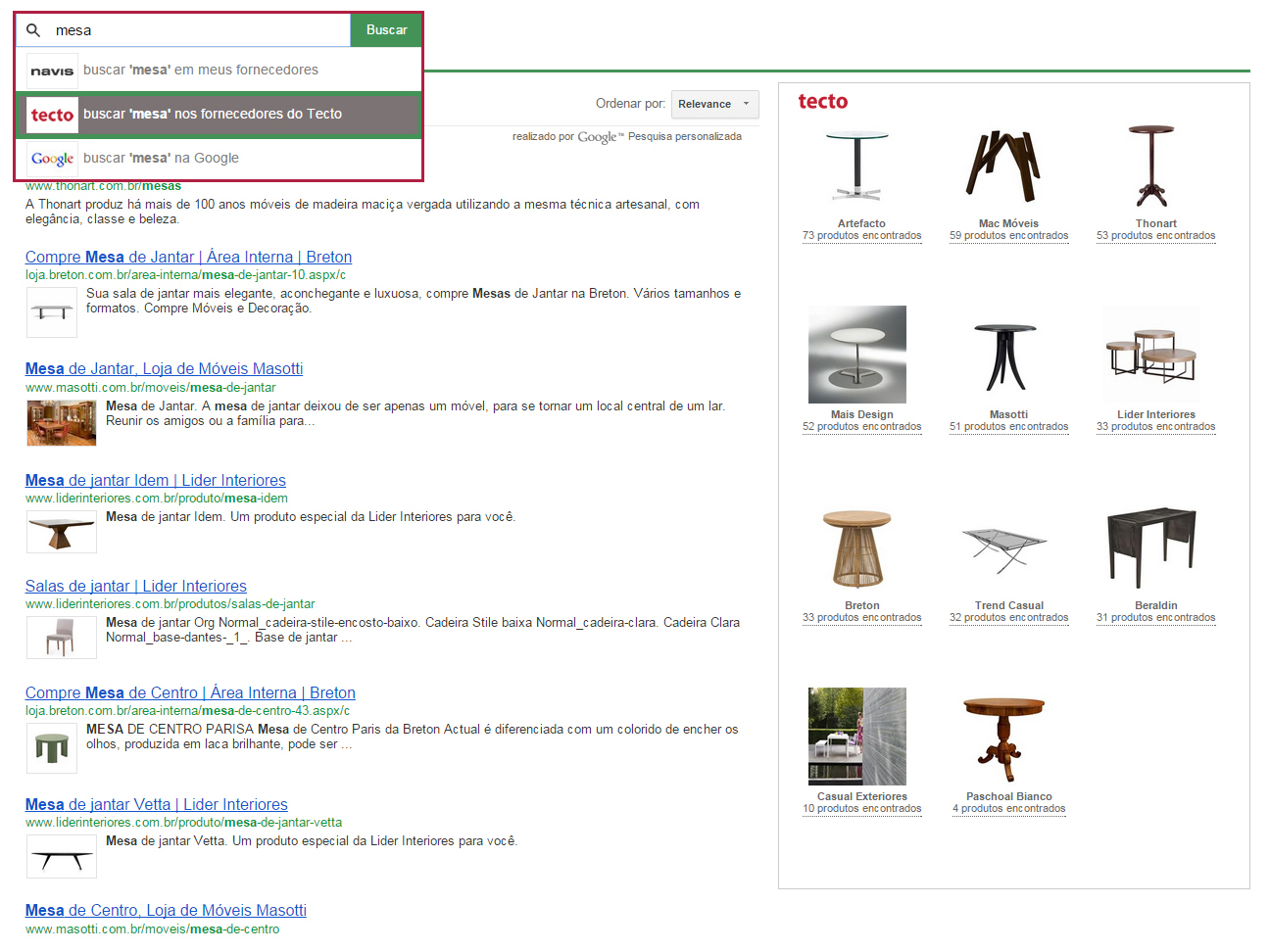Open Compre Mesa de Jantar Breton result
This screenshot has width=1270, height=952.
[x=188, y=257]
